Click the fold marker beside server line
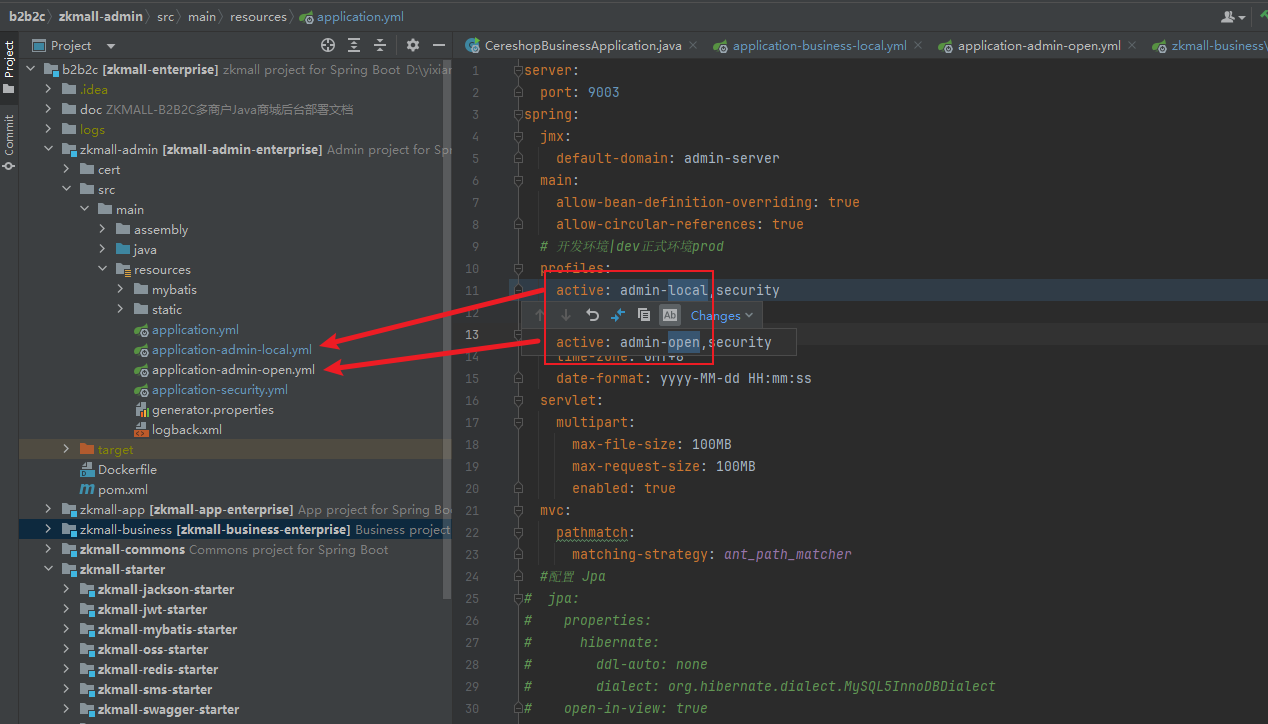Viewport: 1268px width, 724px height. [518, 70]
